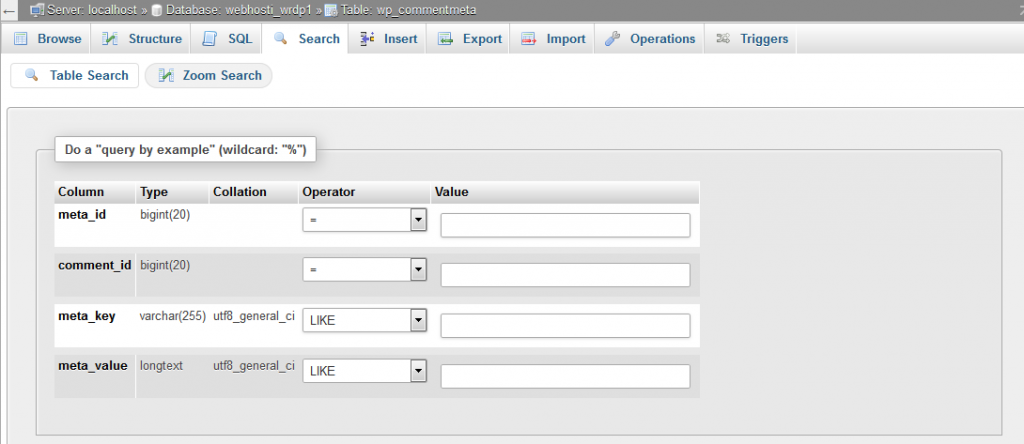1024x444 pixels.
Task: Open the Zoom Search sub-tab
Action: pos(209,76)
